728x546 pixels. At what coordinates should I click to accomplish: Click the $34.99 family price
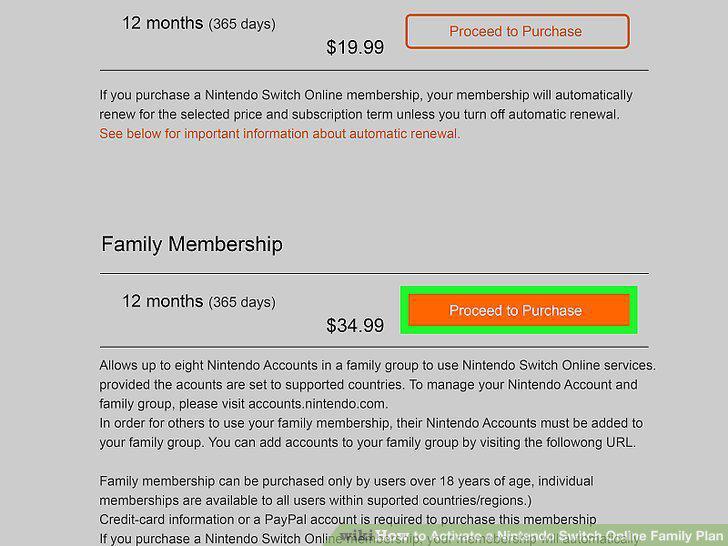coord(355,325)
